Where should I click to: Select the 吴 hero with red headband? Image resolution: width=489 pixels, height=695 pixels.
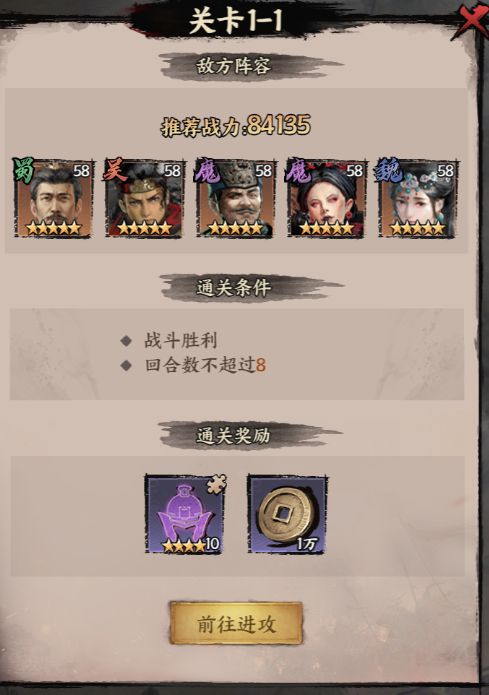click(x=144, y=199)
